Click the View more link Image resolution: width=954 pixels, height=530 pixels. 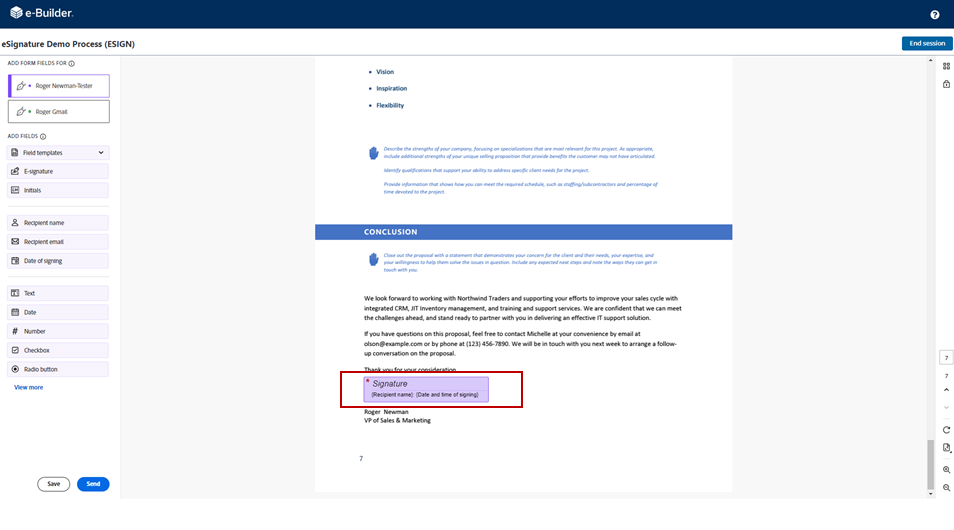(x=29, y=387)
